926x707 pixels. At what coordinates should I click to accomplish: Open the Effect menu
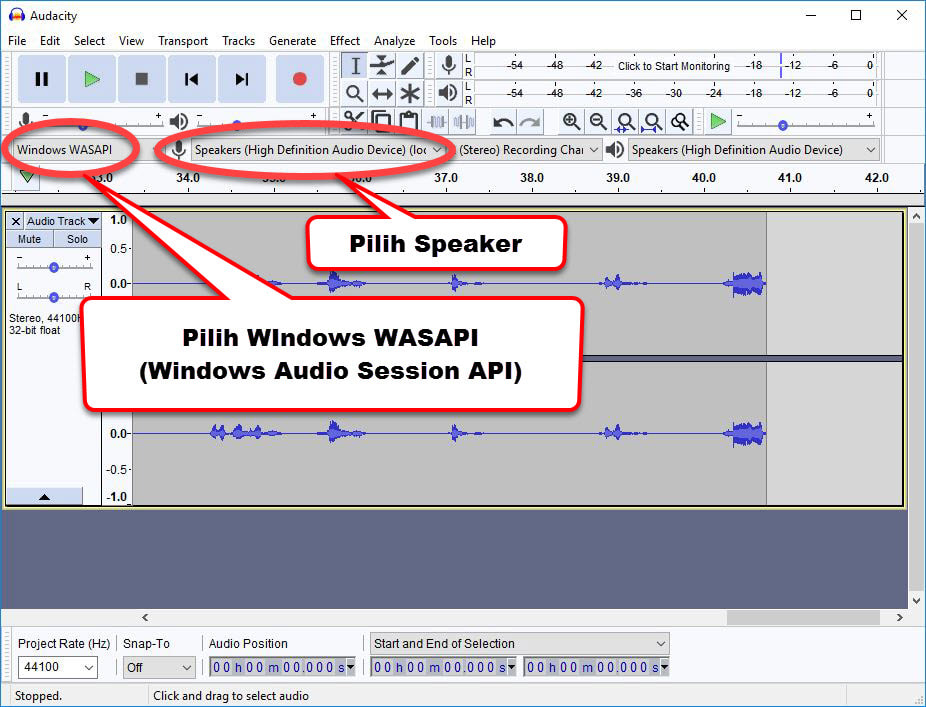(x=345, y=41)
